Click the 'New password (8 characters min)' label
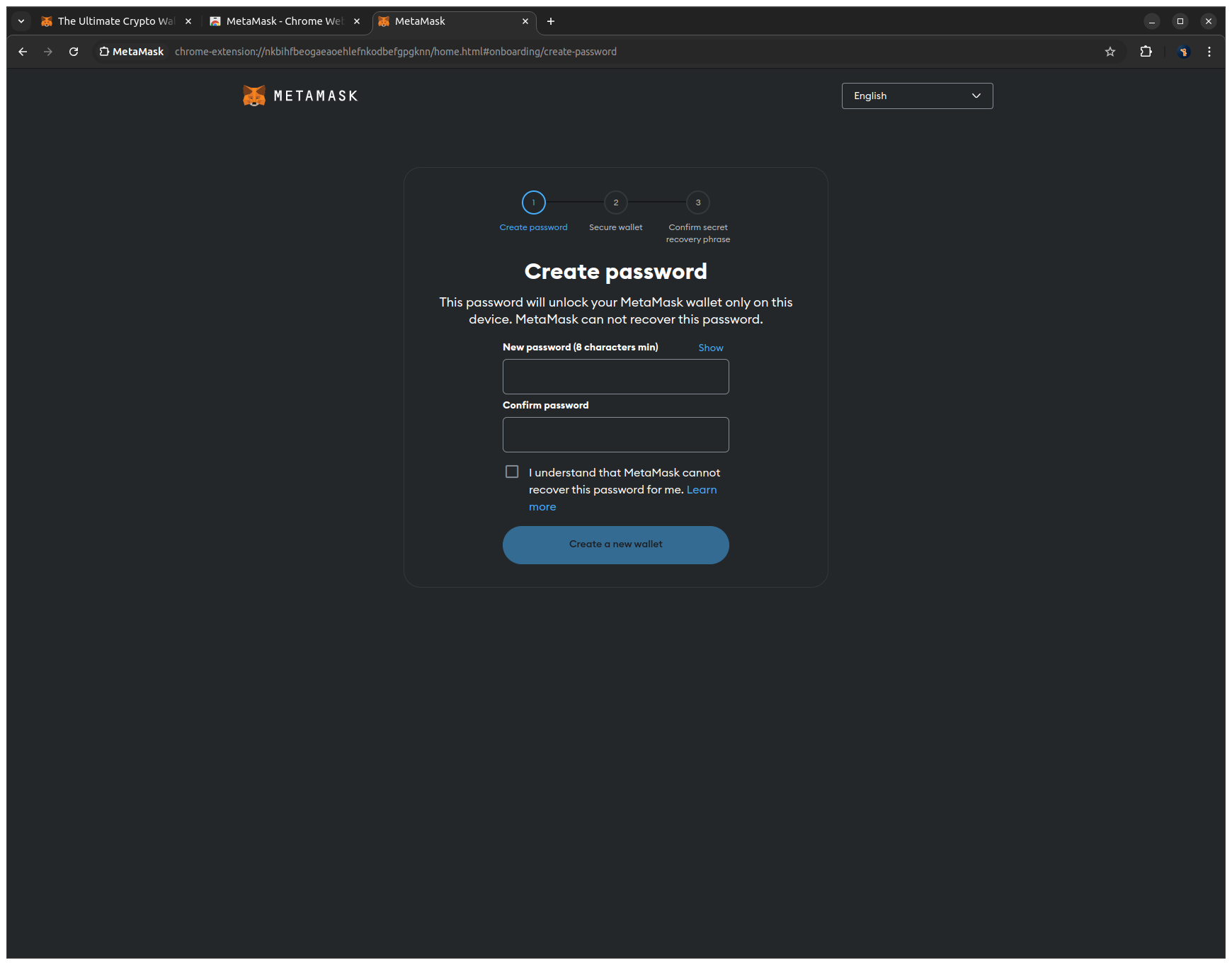Viewport: 1232px width, 965px height. tap(581, 347)
